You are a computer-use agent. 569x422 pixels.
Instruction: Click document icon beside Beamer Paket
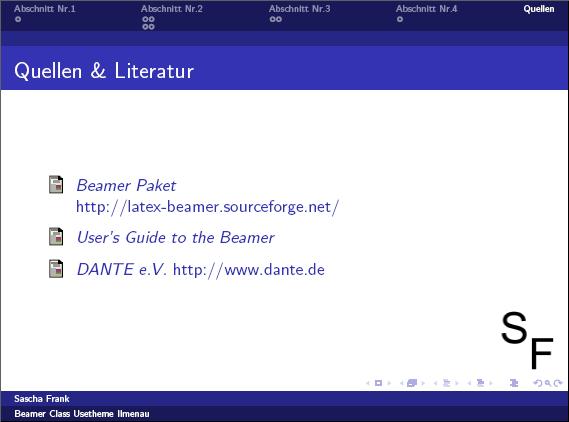pos(56,184)
